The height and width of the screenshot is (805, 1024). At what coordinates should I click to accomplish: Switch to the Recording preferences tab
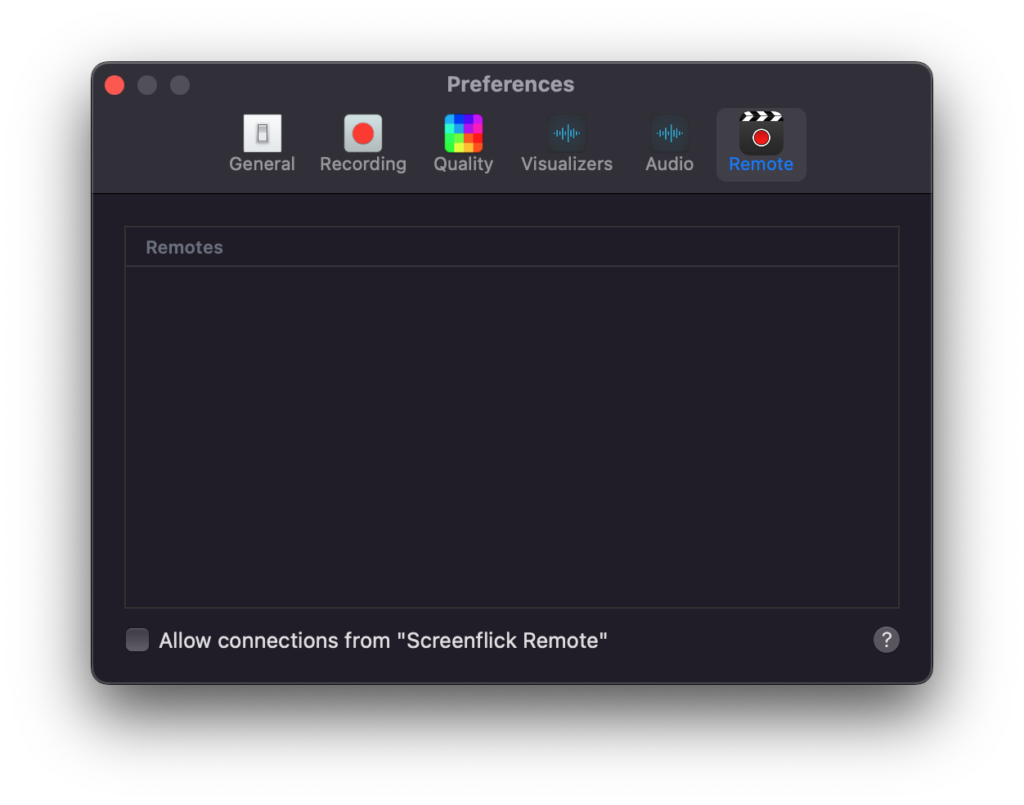(x=363, y=144)
